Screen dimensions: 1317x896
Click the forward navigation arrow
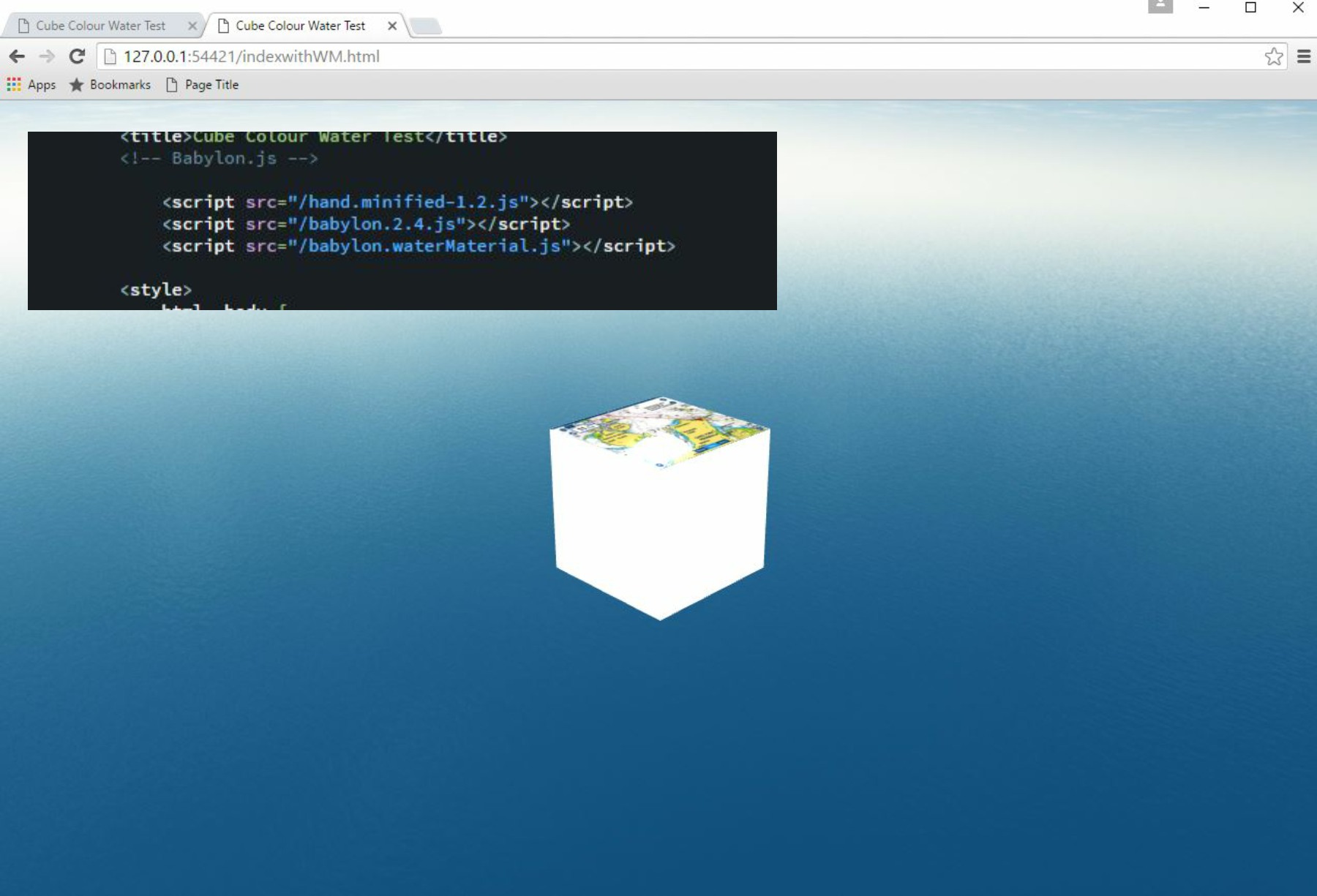[47, 56]
